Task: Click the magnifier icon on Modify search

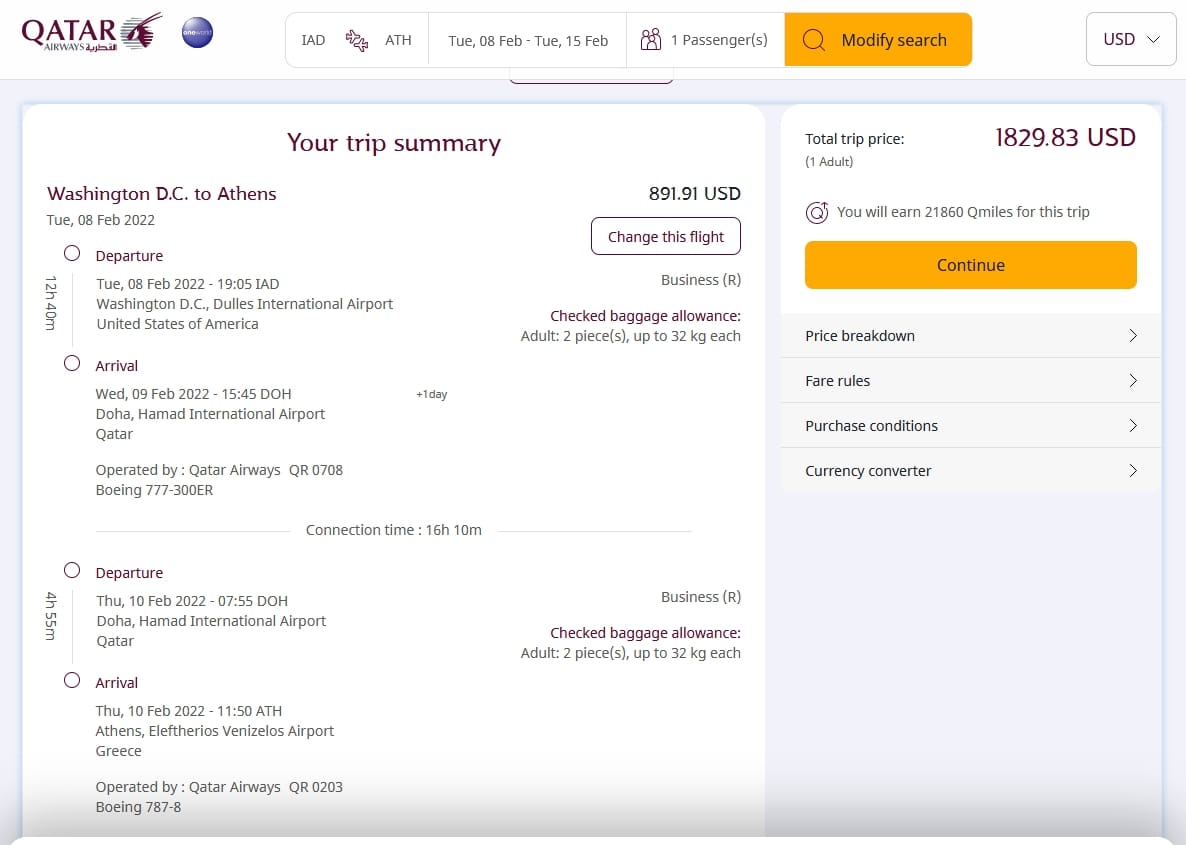Action: [814, 40]
